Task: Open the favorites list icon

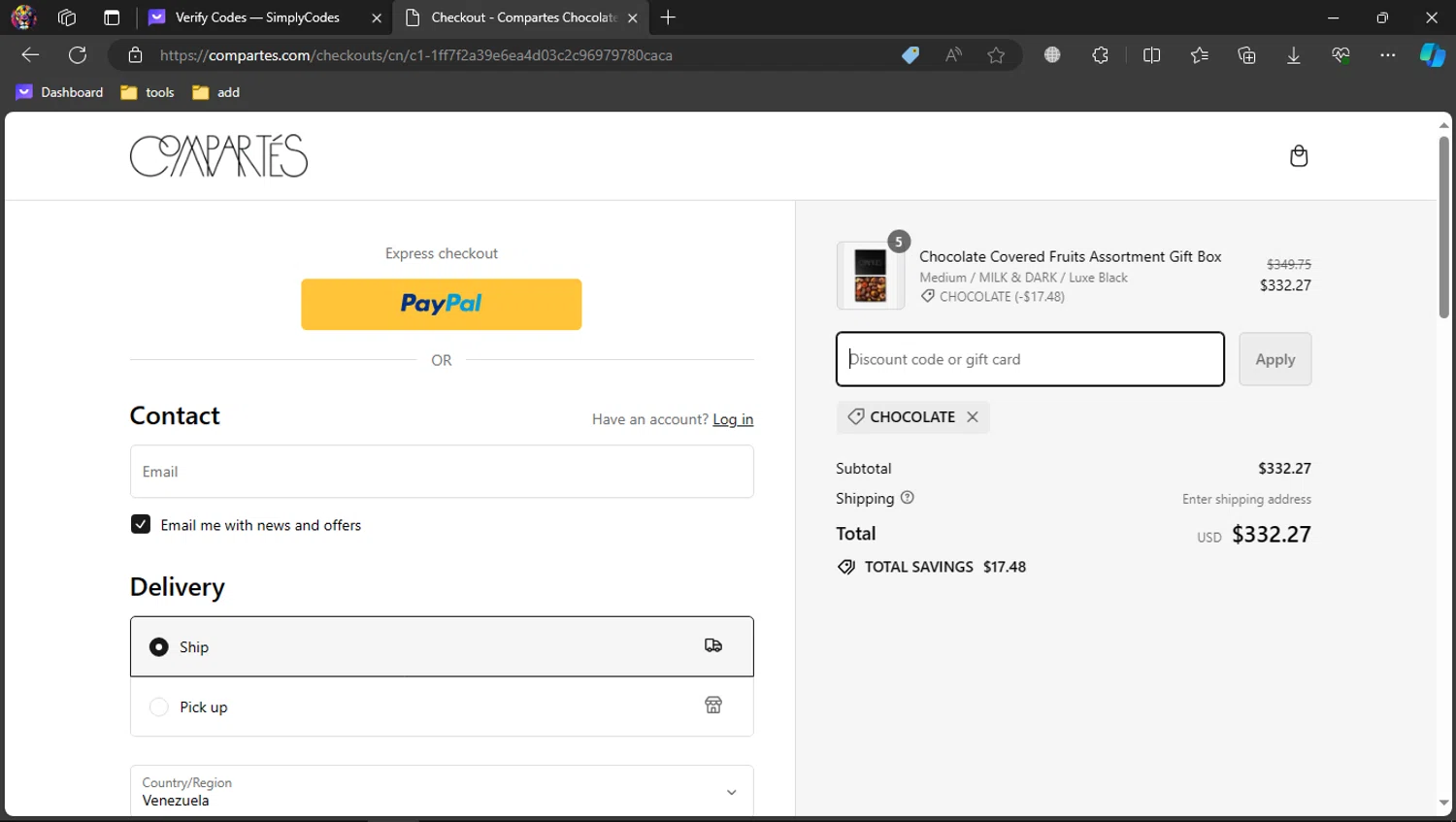Action: [x=1200, y=55]
